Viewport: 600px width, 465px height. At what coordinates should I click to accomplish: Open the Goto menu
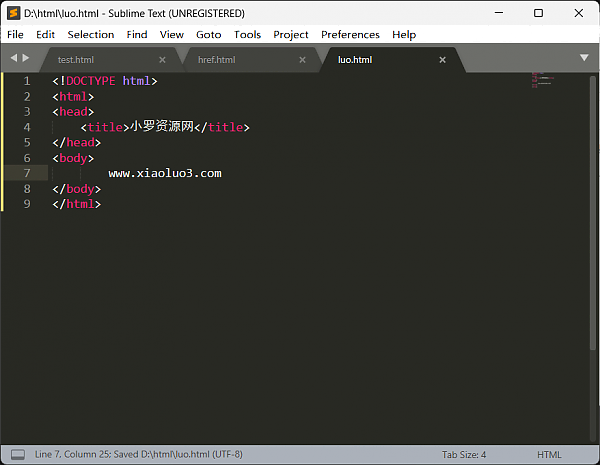point(209,34)
